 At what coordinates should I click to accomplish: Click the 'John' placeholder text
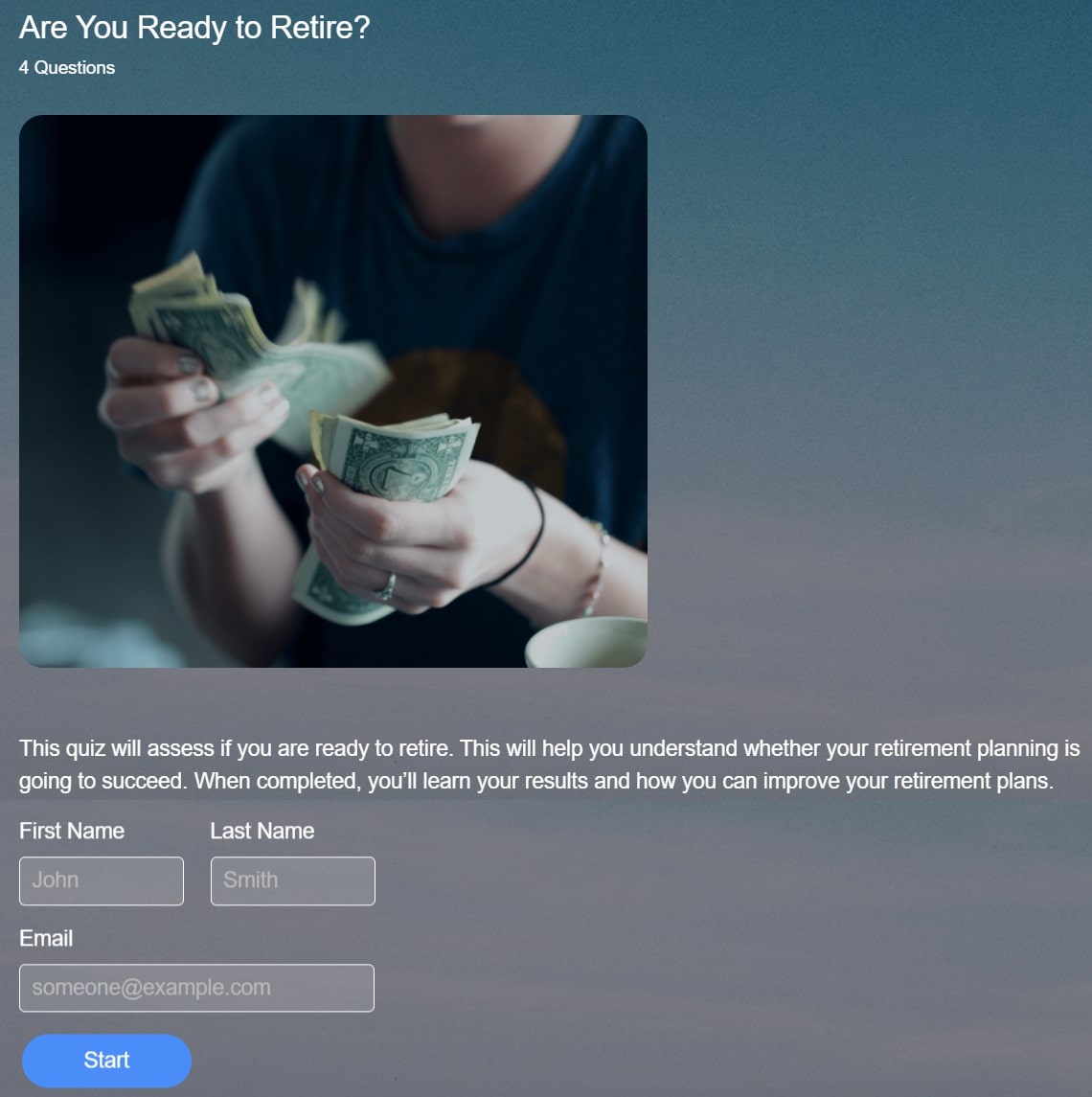pyautogui.click(x=56, y=880)
